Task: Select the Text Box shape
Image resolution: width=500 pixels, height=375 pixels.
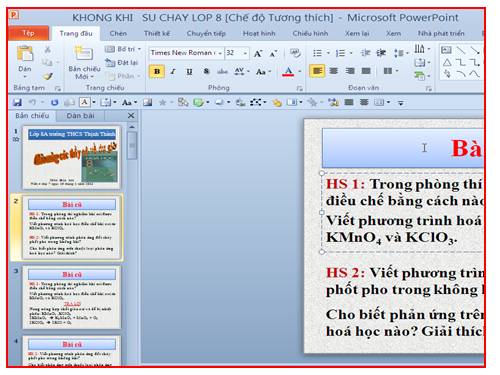Action: click(x=446, y=50)
